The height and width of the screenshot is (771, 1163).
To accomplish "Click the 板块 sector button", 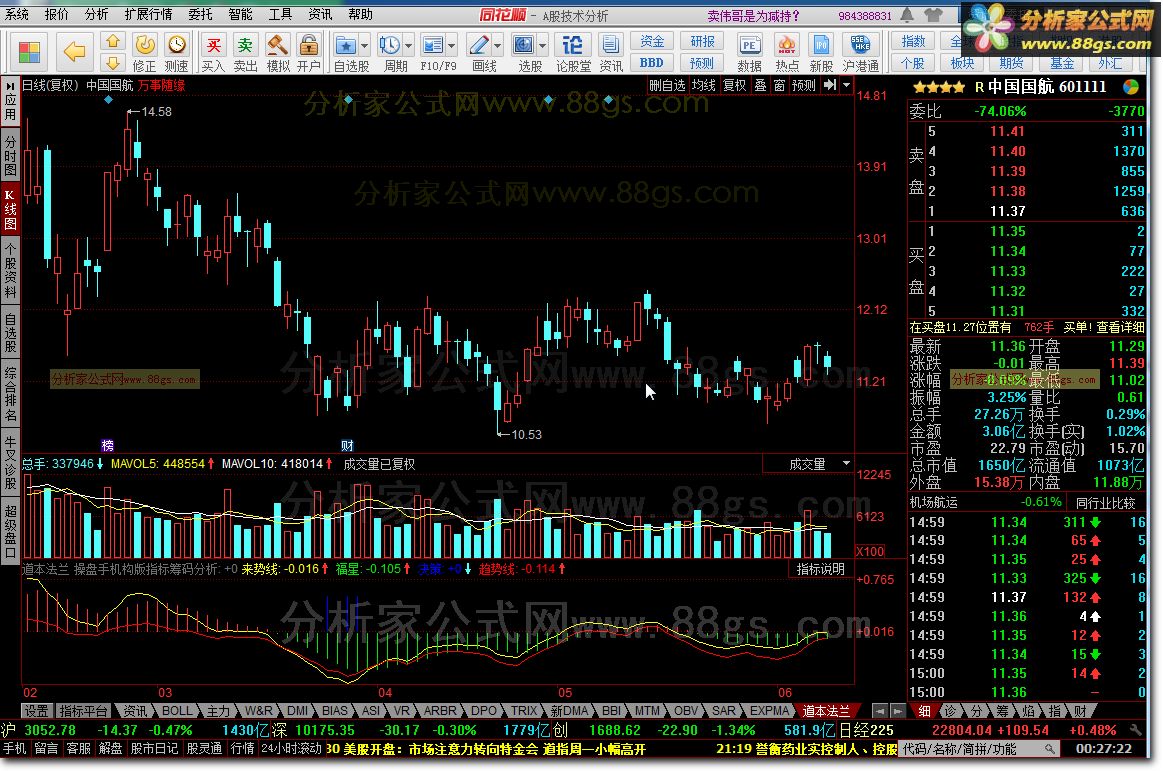I will coord(962,63).
